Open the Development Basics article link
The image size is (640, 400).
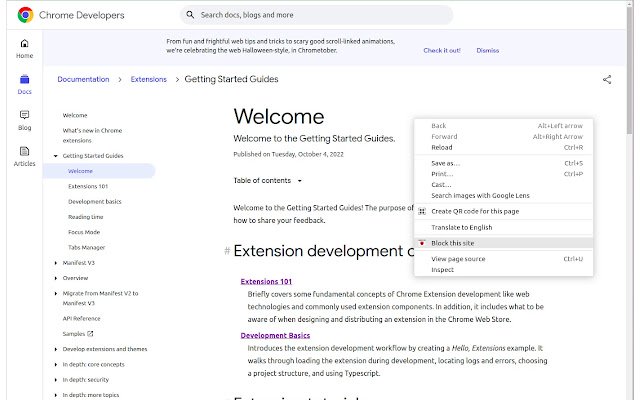click(x=275, y=336)
